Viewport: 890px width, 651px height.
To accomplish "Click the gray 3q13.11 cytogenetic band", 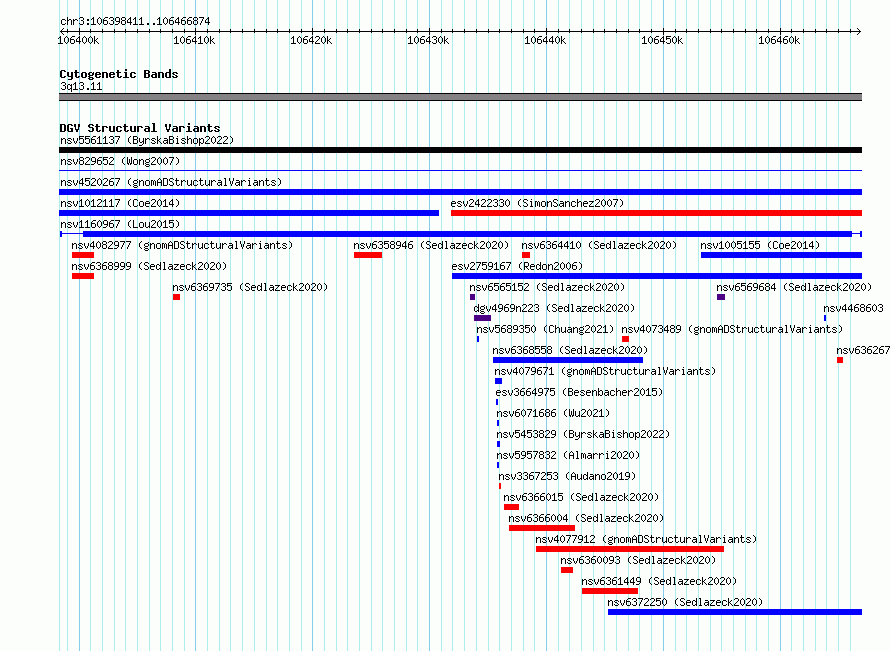I will coord(460,97).
